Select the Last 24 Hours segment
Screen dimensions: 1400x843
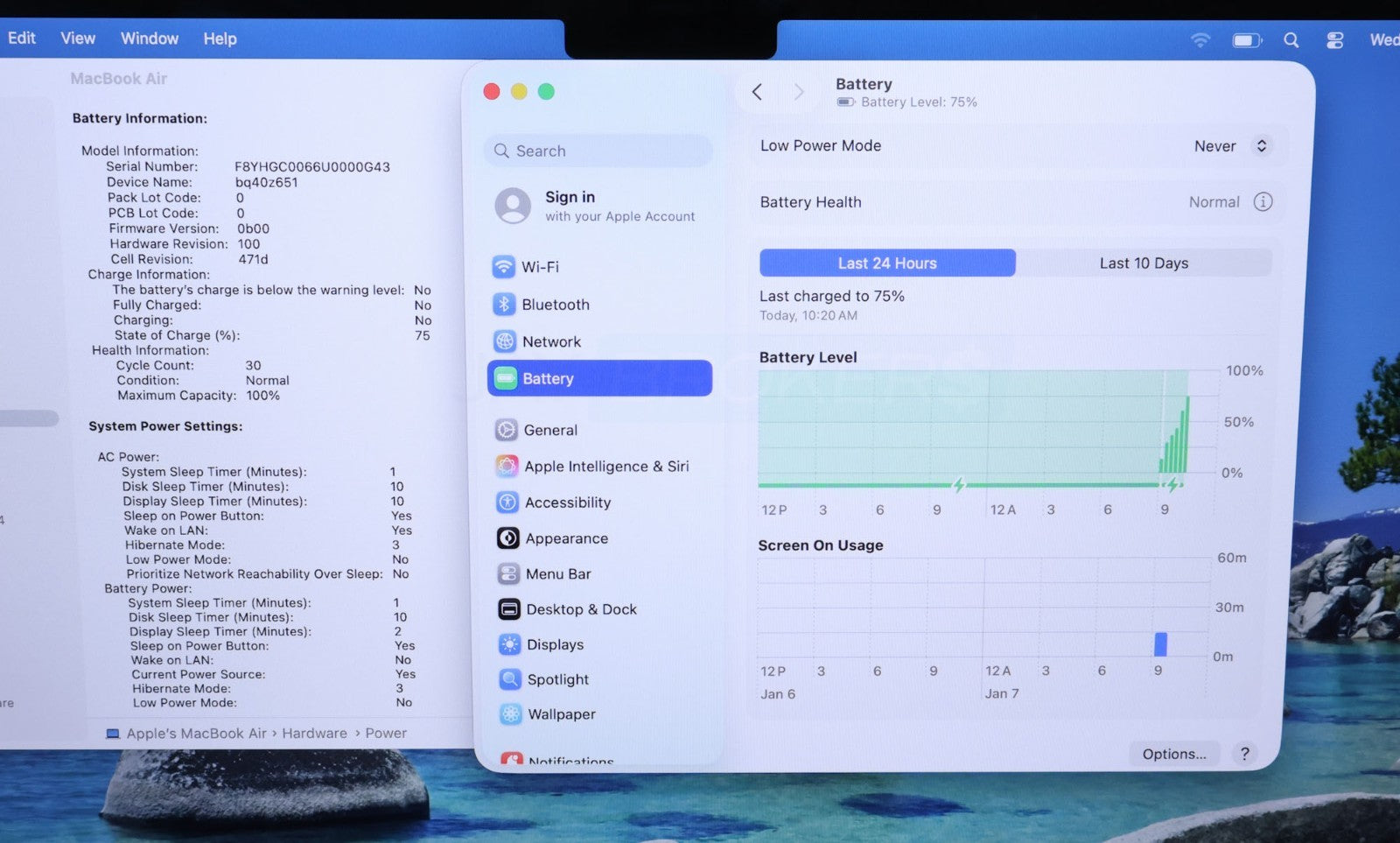click(886, 263)
